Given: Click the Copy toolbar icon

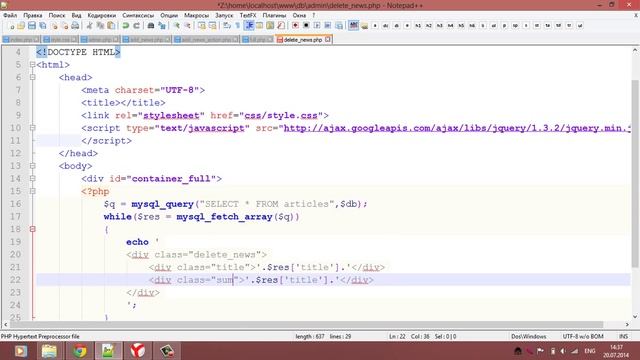Looking at the screenshot, I should (x=100, y=26).
